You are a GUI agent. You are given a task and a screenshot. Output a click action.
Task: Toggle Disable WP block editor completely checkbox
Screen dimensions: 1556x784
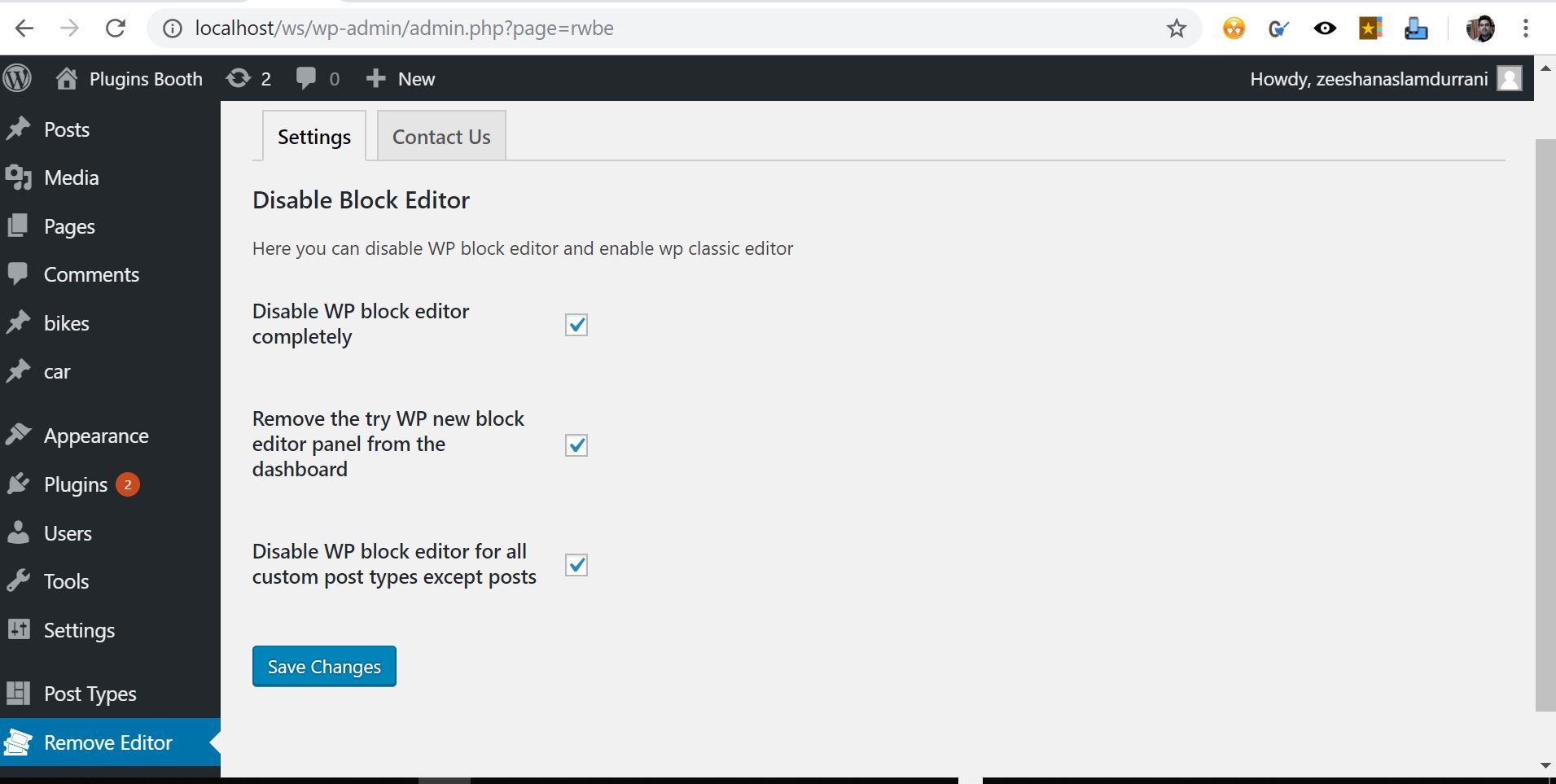(x=576, y=325)
